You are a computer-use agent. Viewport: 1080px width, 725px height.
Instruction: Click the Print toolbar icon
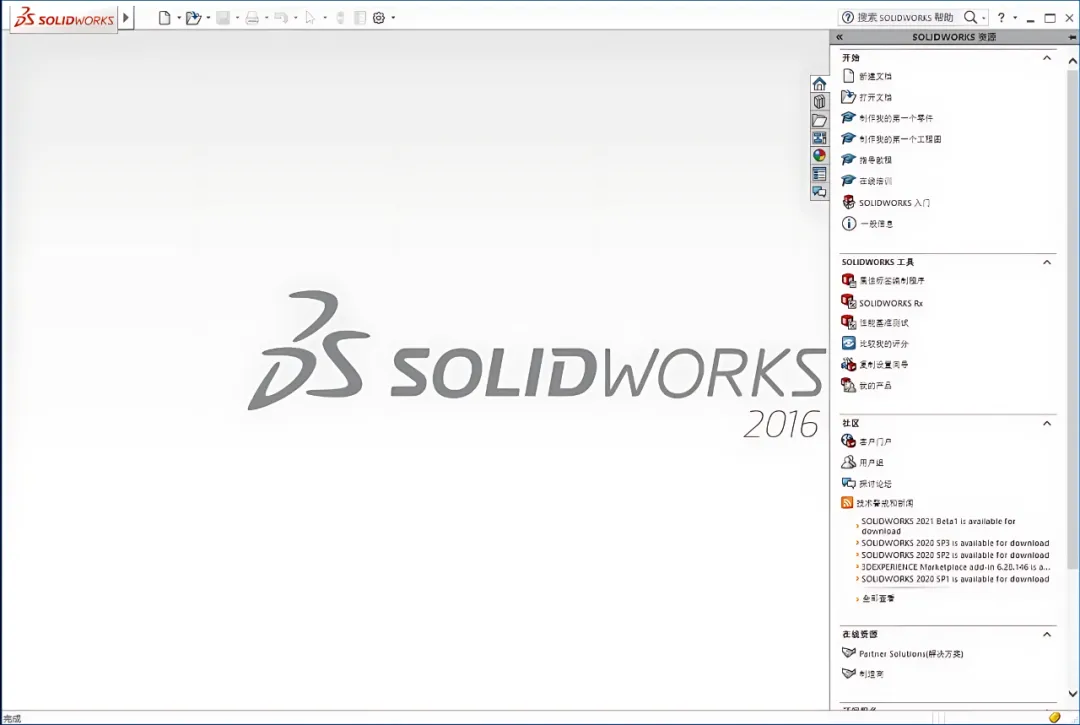coord(252,18)
